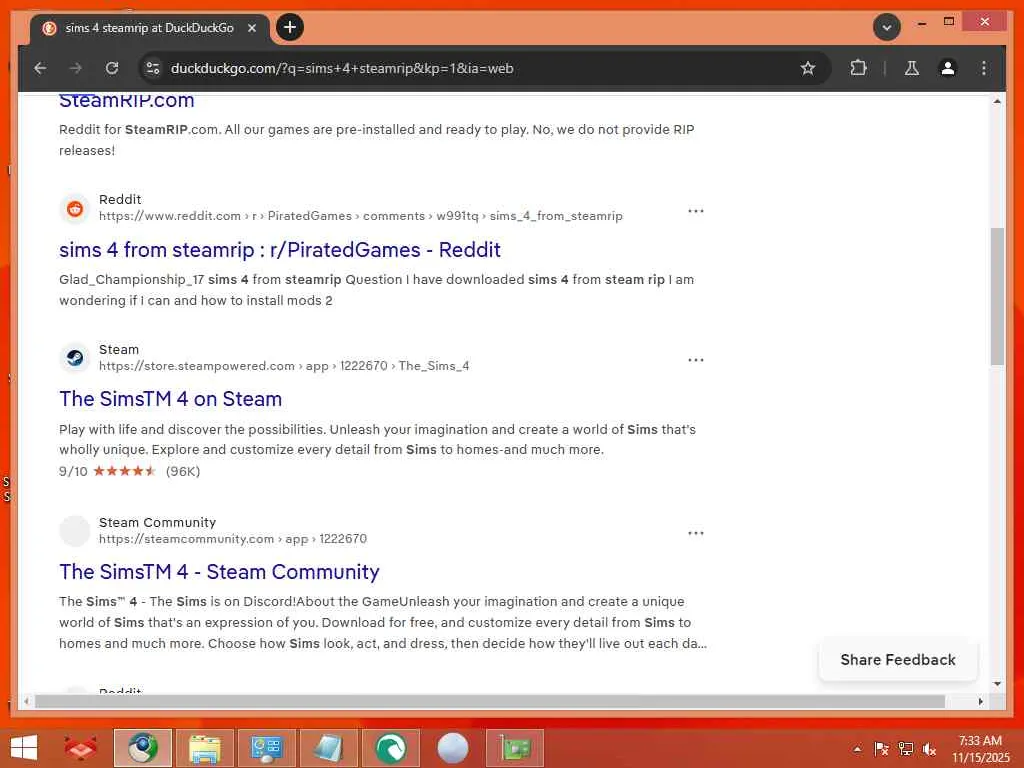Viewport: 1024px width, 768px height.
Task: Open the SteamRIP.com result link
Action: pyautogui.click(x=127, y=101)
